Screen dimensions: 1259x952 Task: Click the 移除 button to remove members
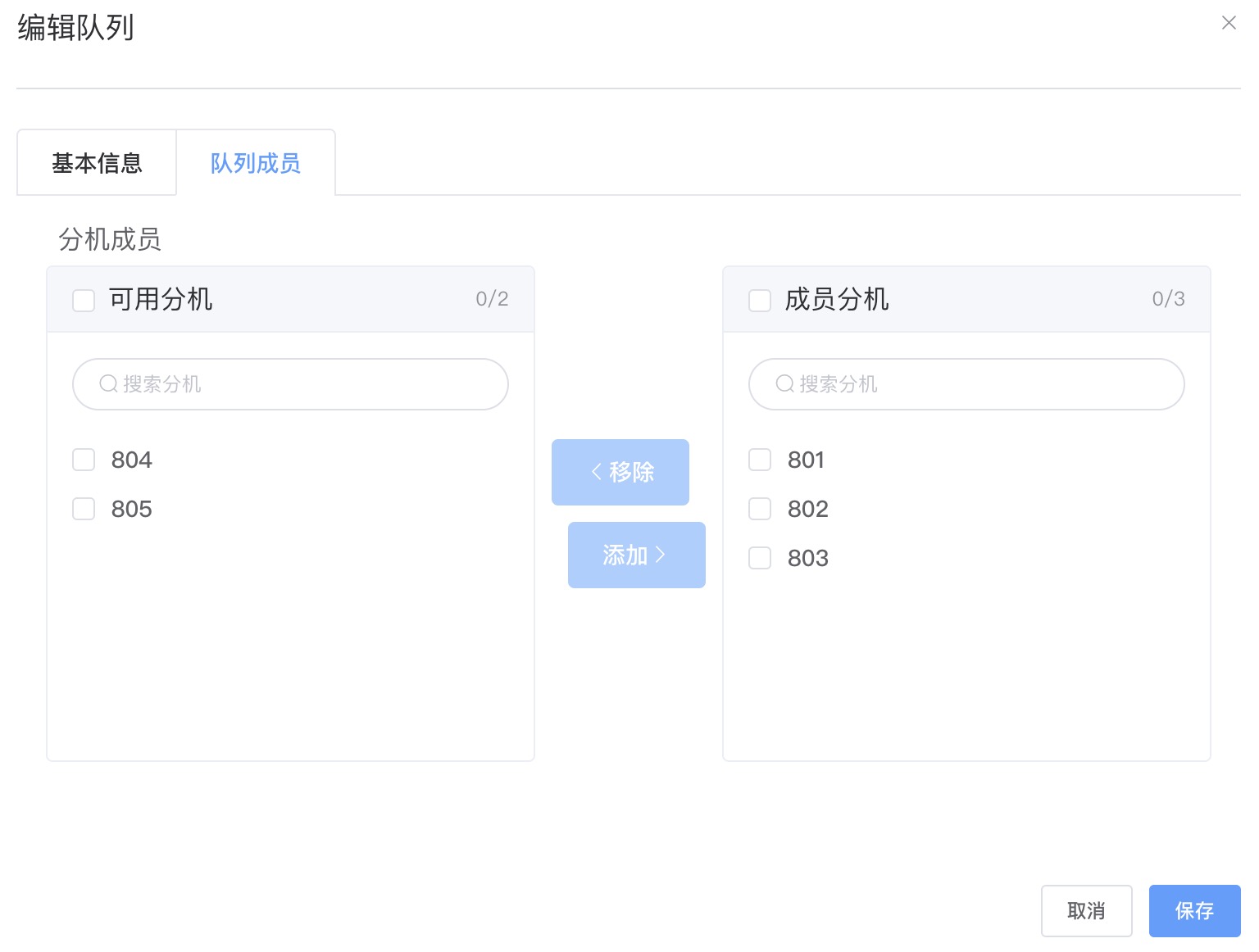pyautogui.click(x=620, y=472)
